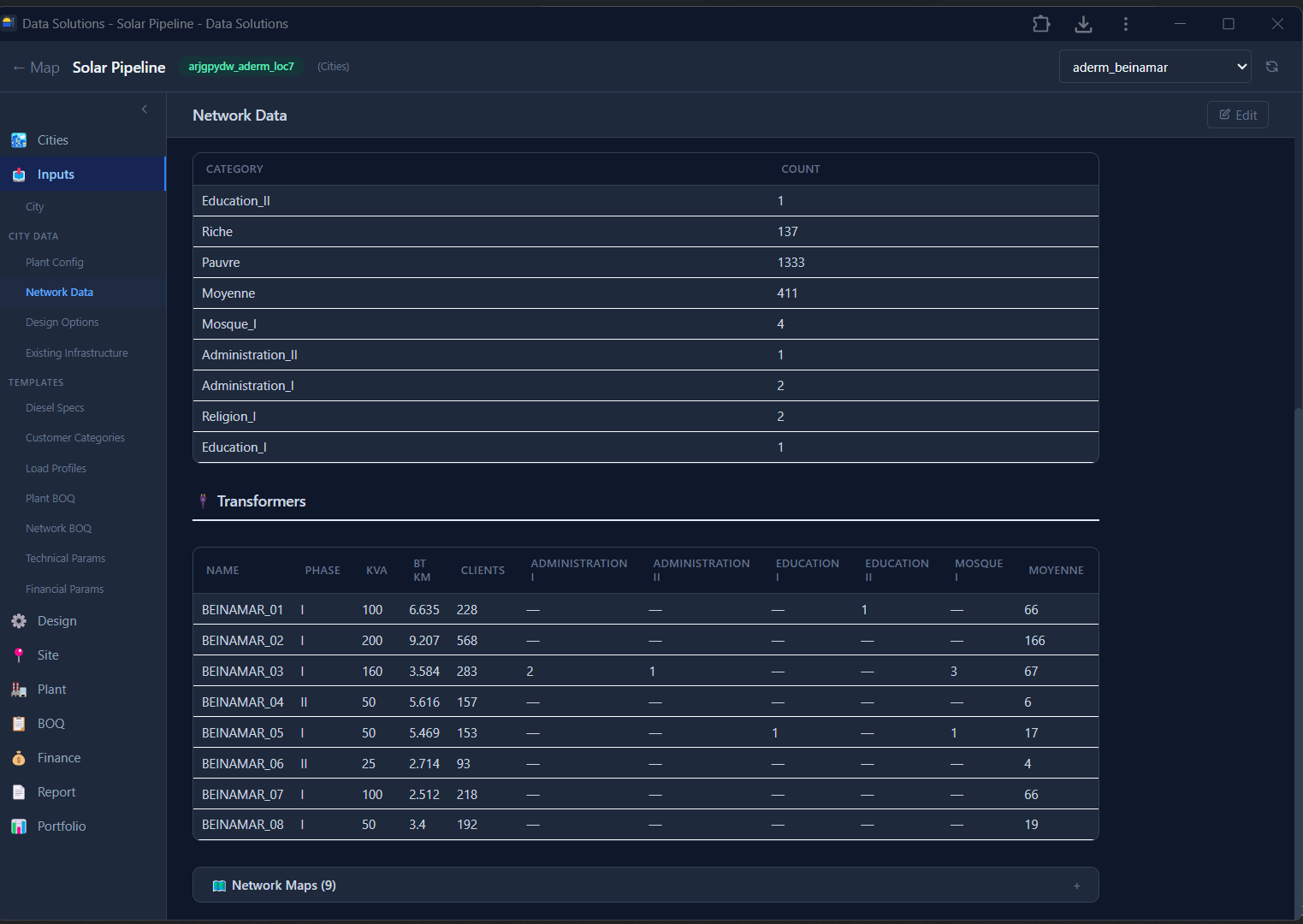Click the Network Maps book icon

(x=219, y=885)
